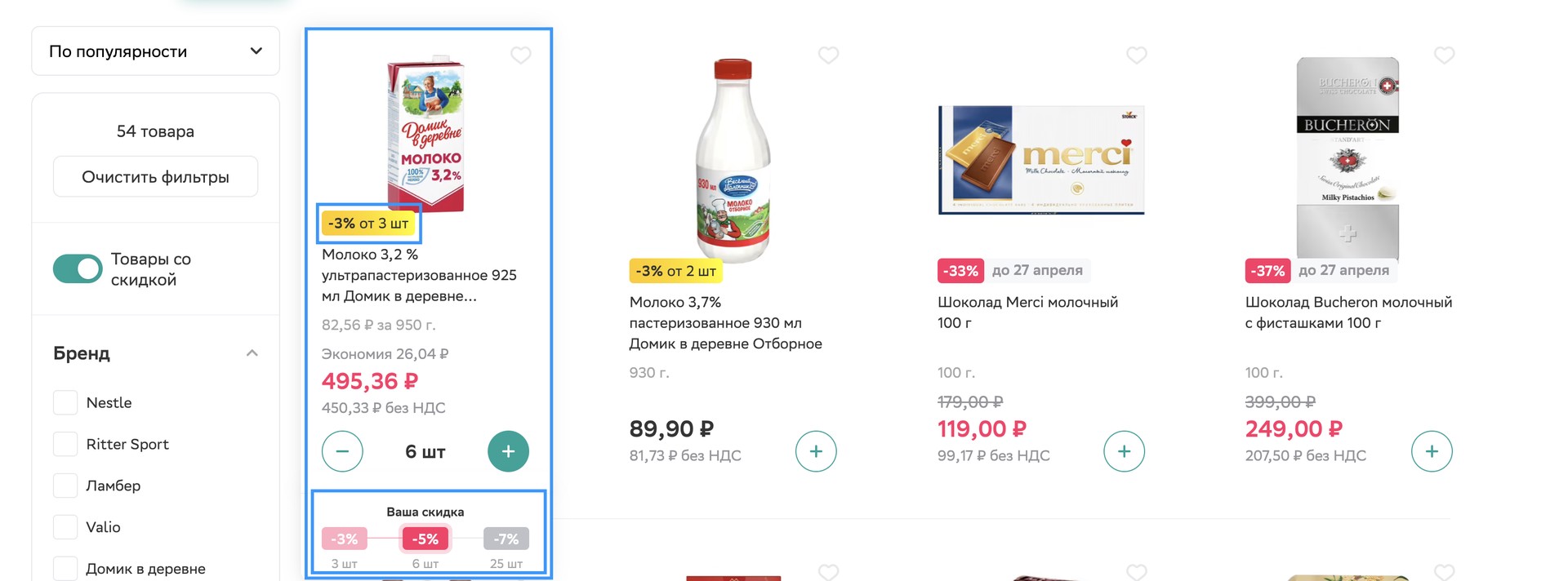1568x581 pixels.
Task: Open the По популярности sort dropdown
Action: click(155, 51)
